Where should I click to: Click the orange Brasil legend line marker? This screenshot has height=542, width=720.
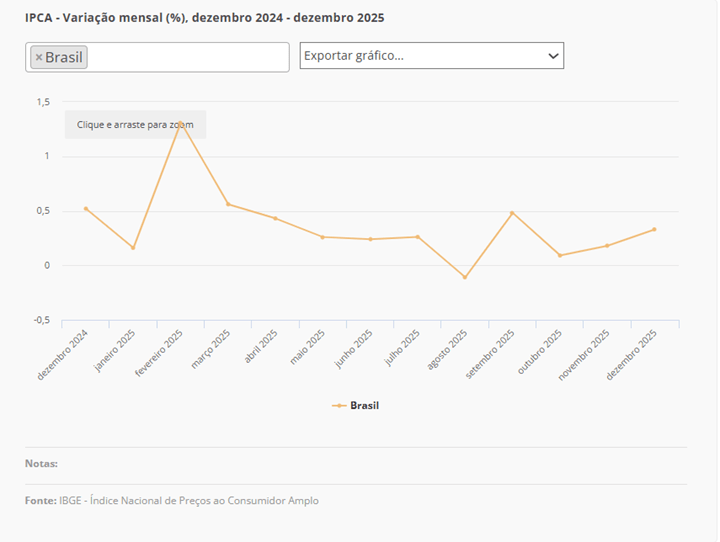tap(339, 406)
